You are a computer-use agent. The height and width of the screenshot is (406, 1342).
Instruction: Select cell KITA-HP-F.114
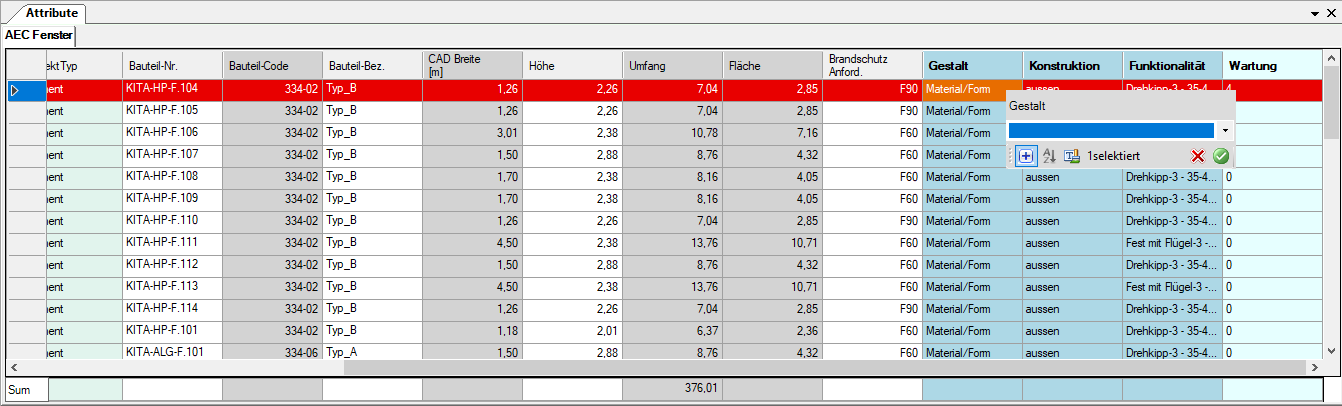(x=172, y=309)
